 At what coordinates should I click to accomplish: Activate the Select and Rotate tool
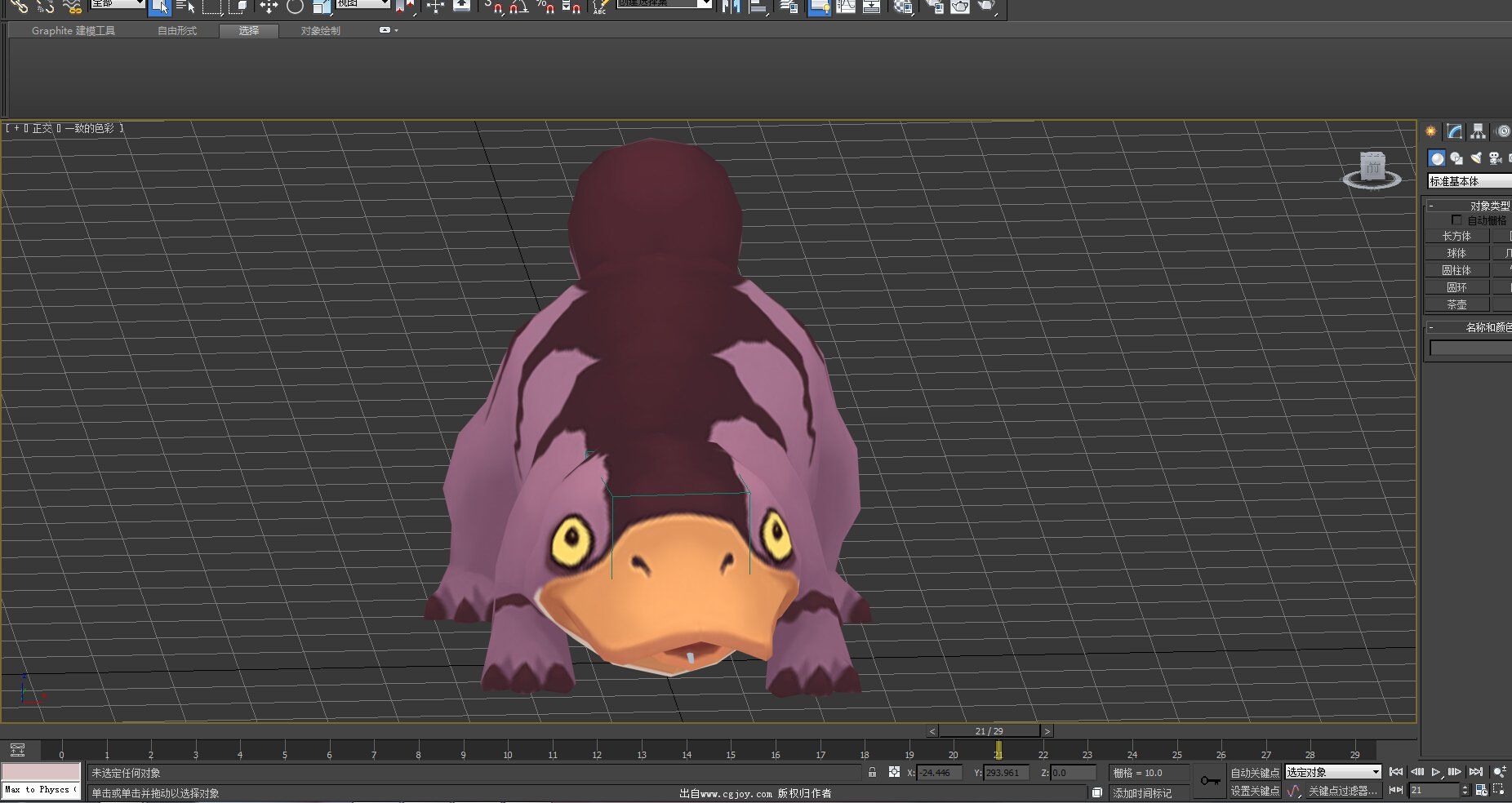[x=295, y=7]
